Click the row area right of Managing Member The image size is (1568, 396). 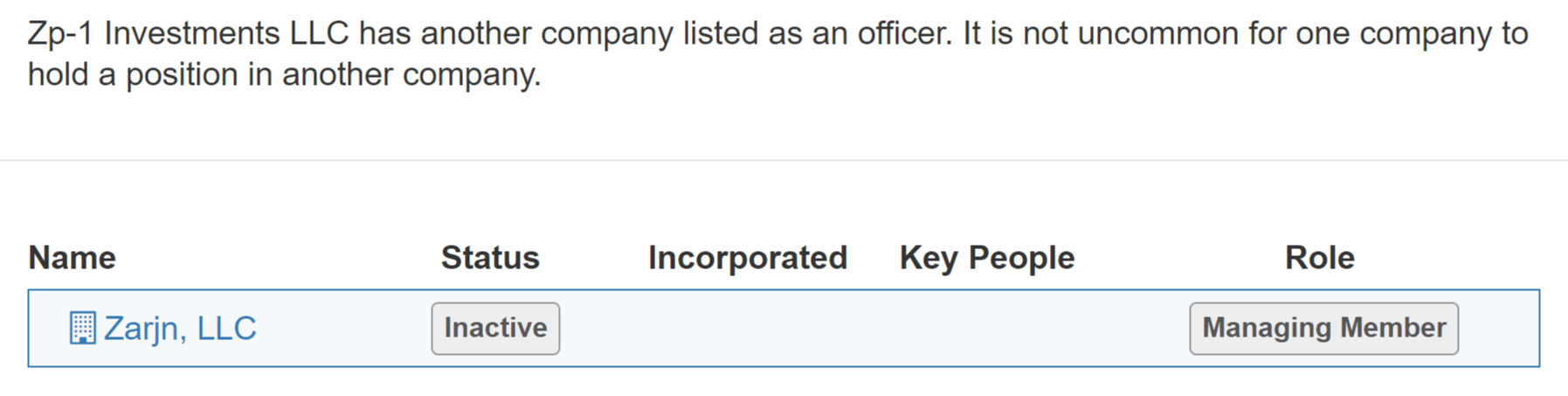1498,329
